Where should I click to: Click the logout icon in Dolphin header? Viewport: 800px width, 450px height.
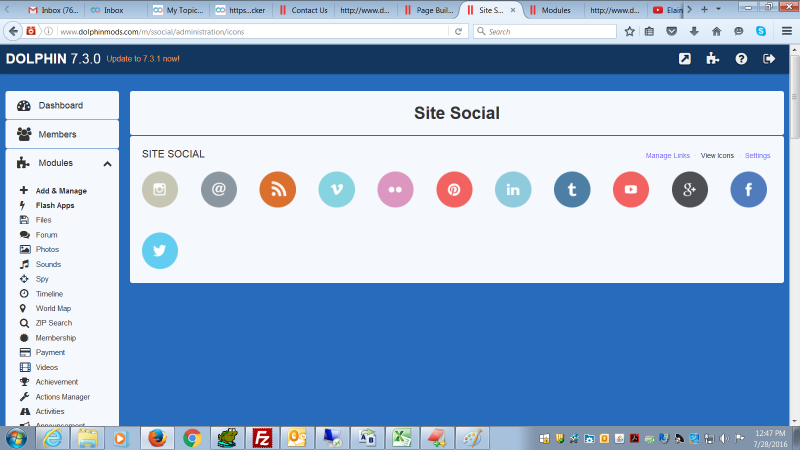769,59
